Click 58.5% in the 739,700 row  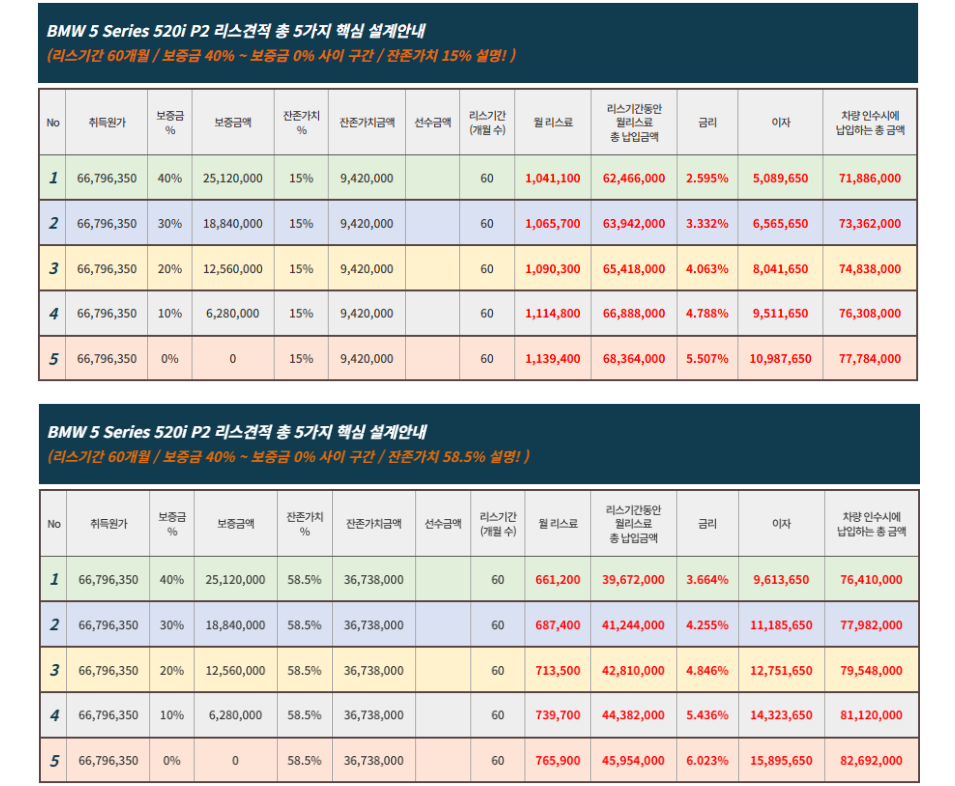305,715
